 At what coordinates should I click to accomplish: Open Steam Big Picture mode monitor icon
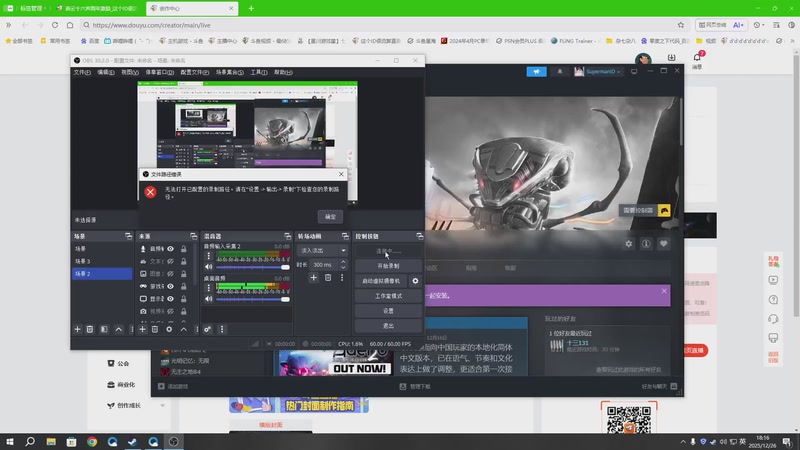click(x=634, y=72)
